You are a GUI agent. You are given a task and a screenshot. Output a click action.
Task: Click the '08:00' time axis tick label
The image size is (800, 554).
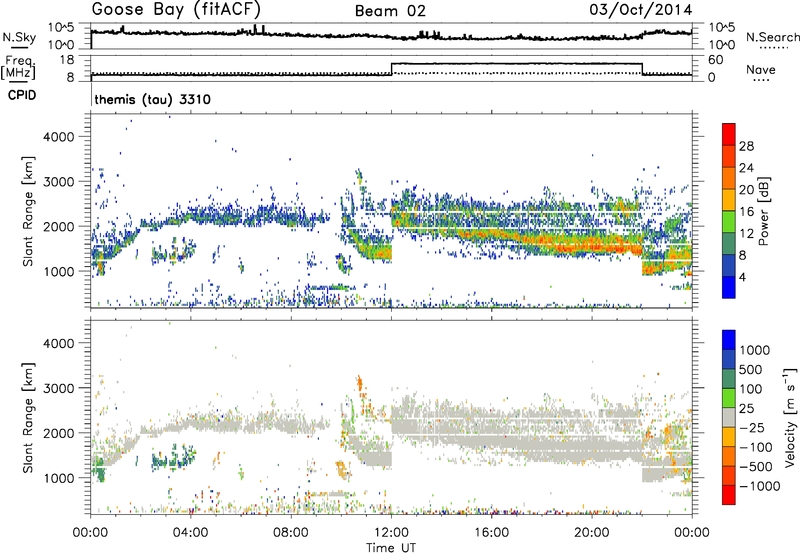point(291,533)
